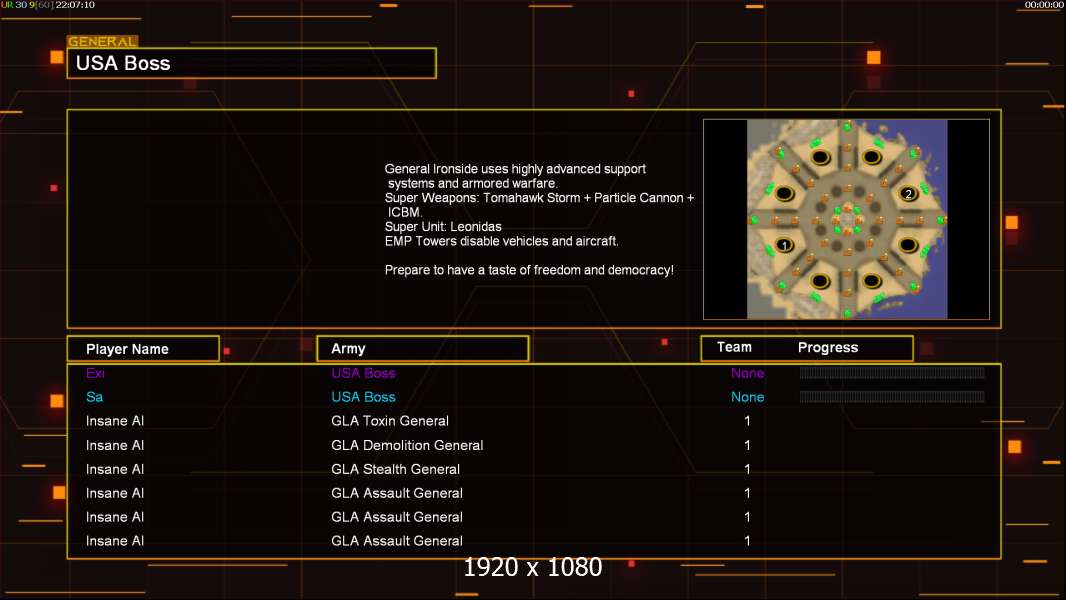This screenshot has width=1066, height=600.
Task: Click the Progress column header
Action: (x=828, y=347)
